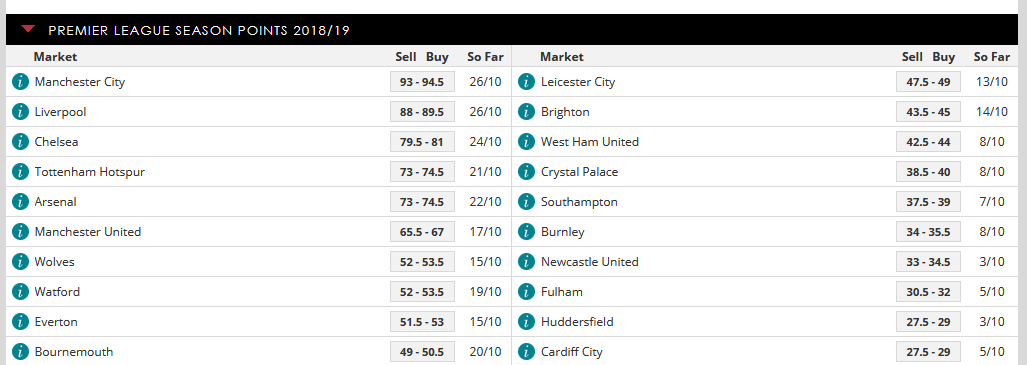1027x365 pixels.
Task: Open info icon beside Liverpool
Action: click(20, 112)
